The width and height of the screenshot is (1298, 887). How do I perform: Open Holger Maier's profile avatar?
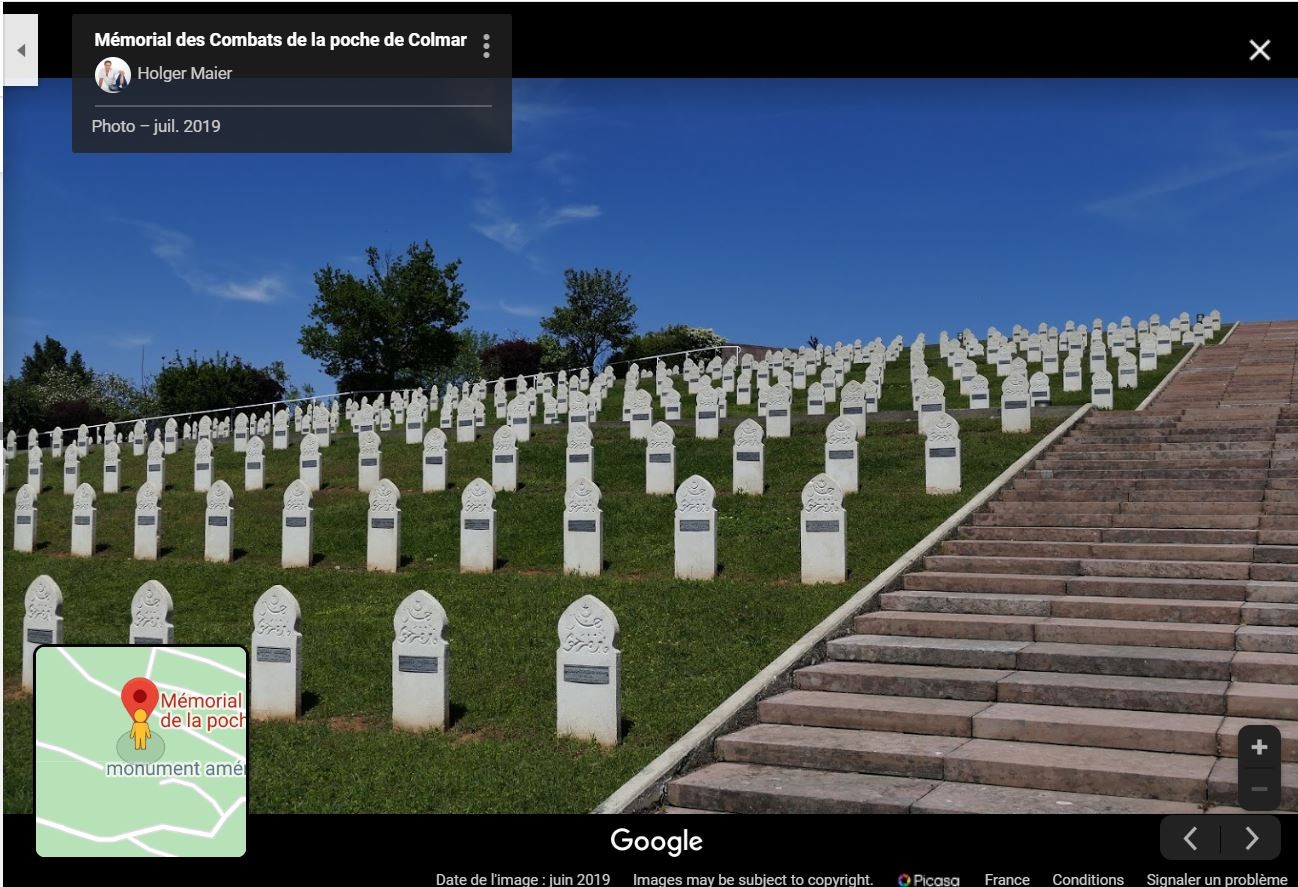tap(112, 74)
